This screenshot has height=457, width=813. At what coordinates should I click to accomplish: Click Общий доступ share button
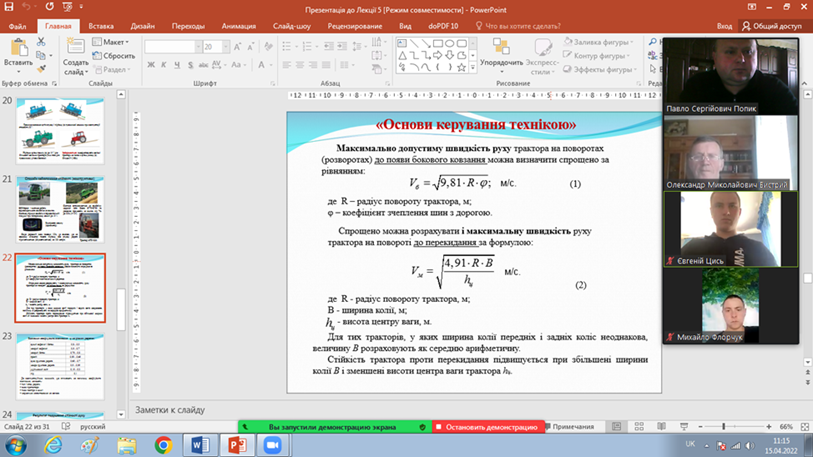[772, 26]
